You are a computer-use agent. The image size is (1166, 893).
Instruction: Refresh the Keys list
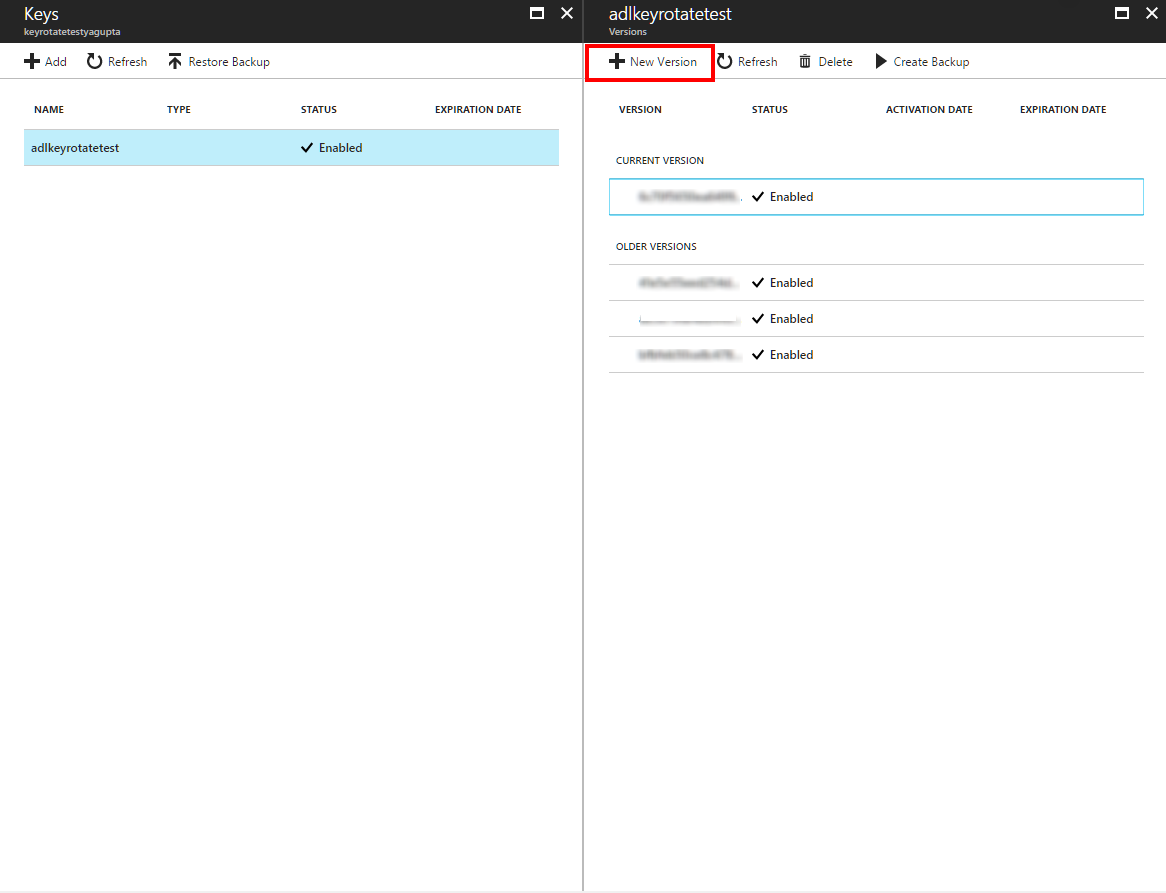[116, 61]
